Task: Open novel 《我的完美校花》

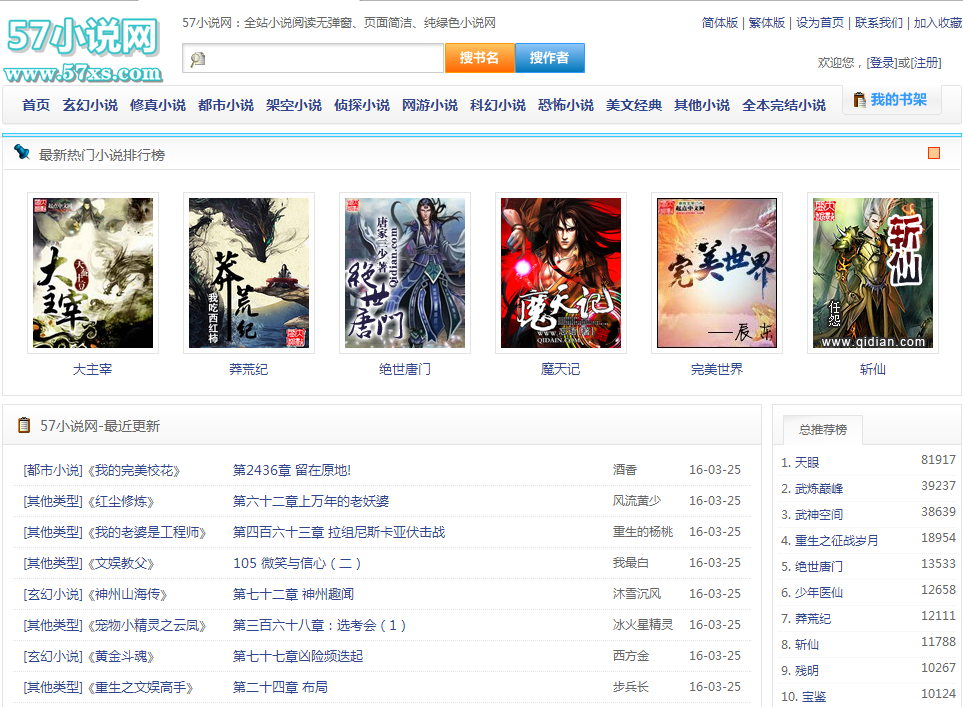Action: coord(134,471)
